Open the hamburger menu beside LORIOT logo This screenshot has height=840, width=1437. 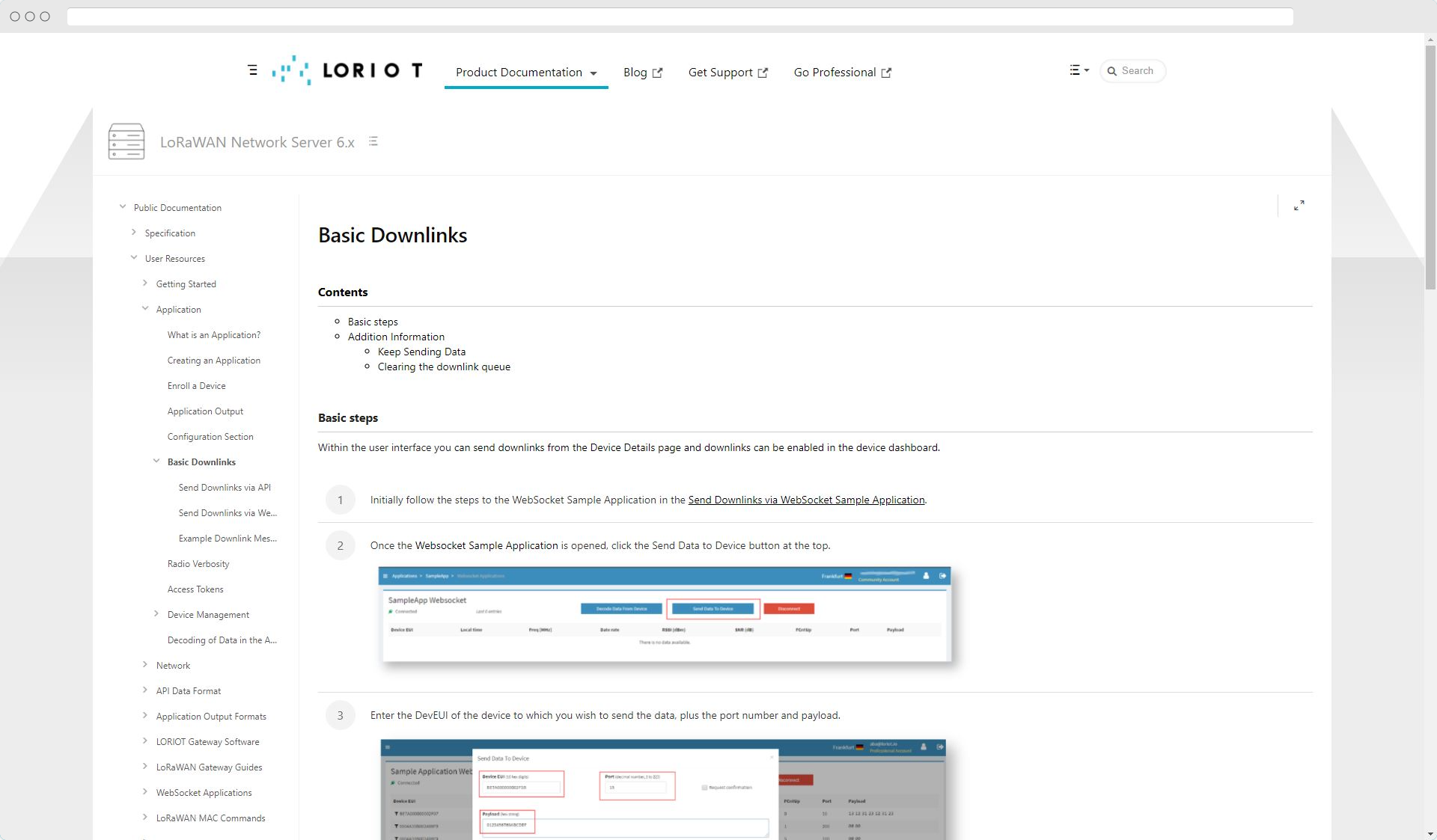click(x=252, y=70)
